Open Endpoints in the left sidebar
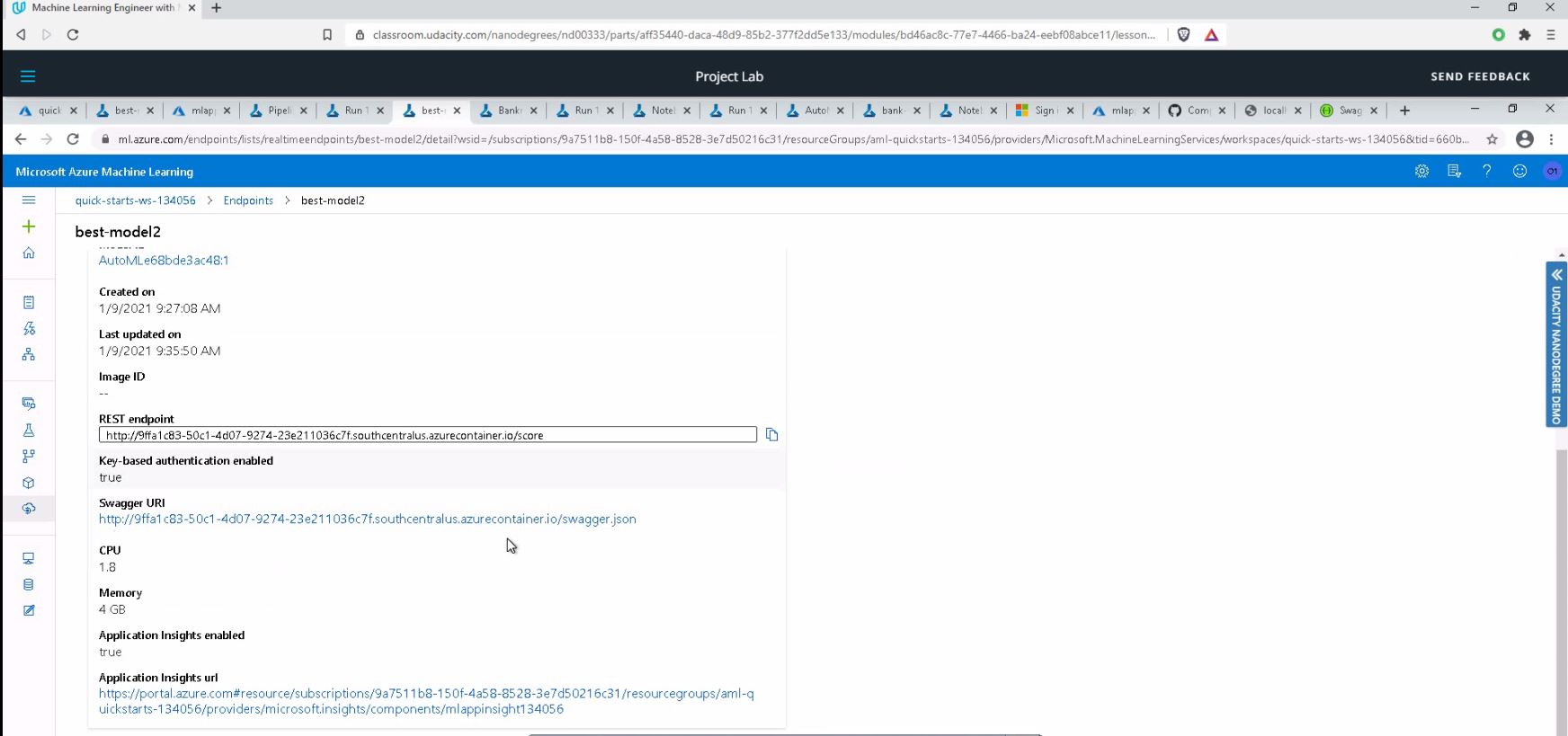This screenshot has width=1568, height=736. (29, 509)
